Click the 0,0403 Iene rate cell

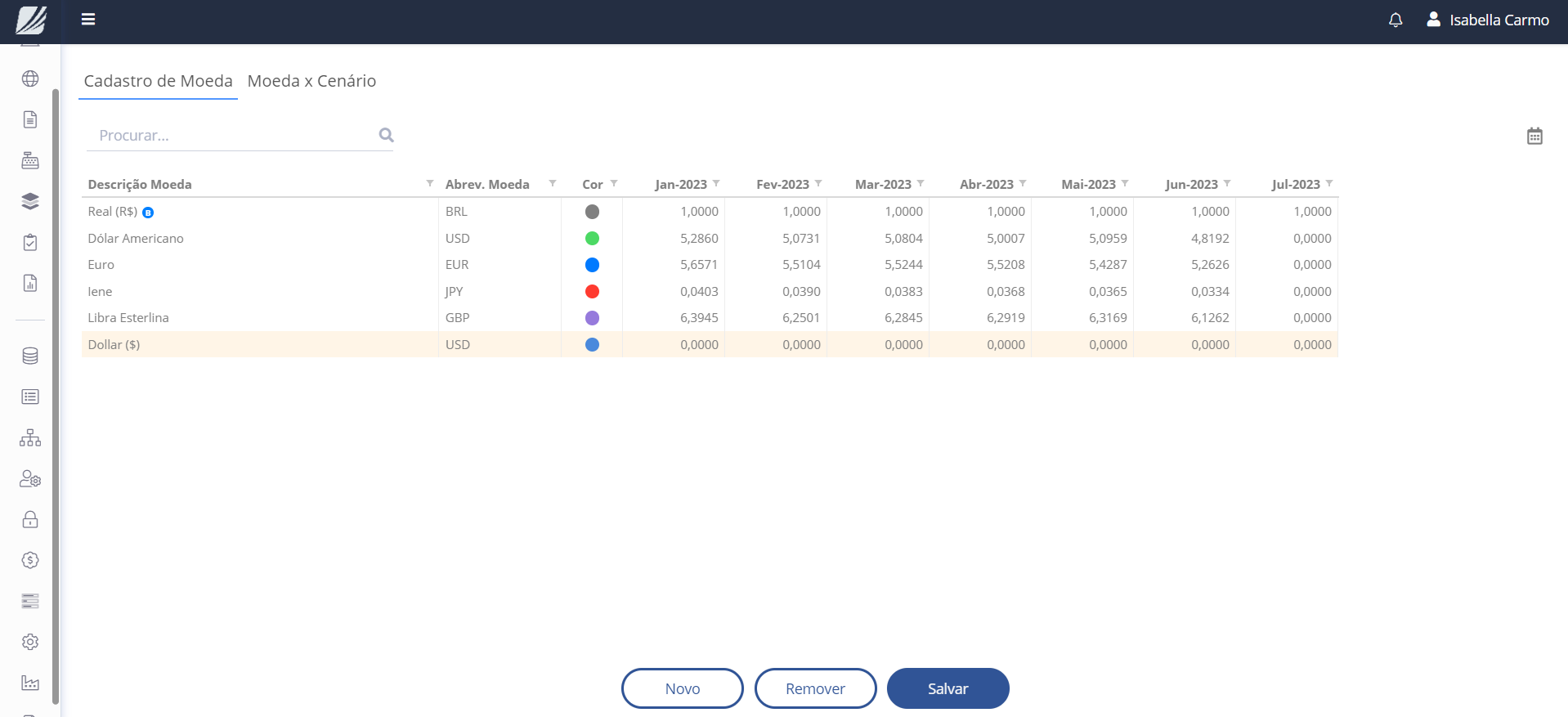674,291
